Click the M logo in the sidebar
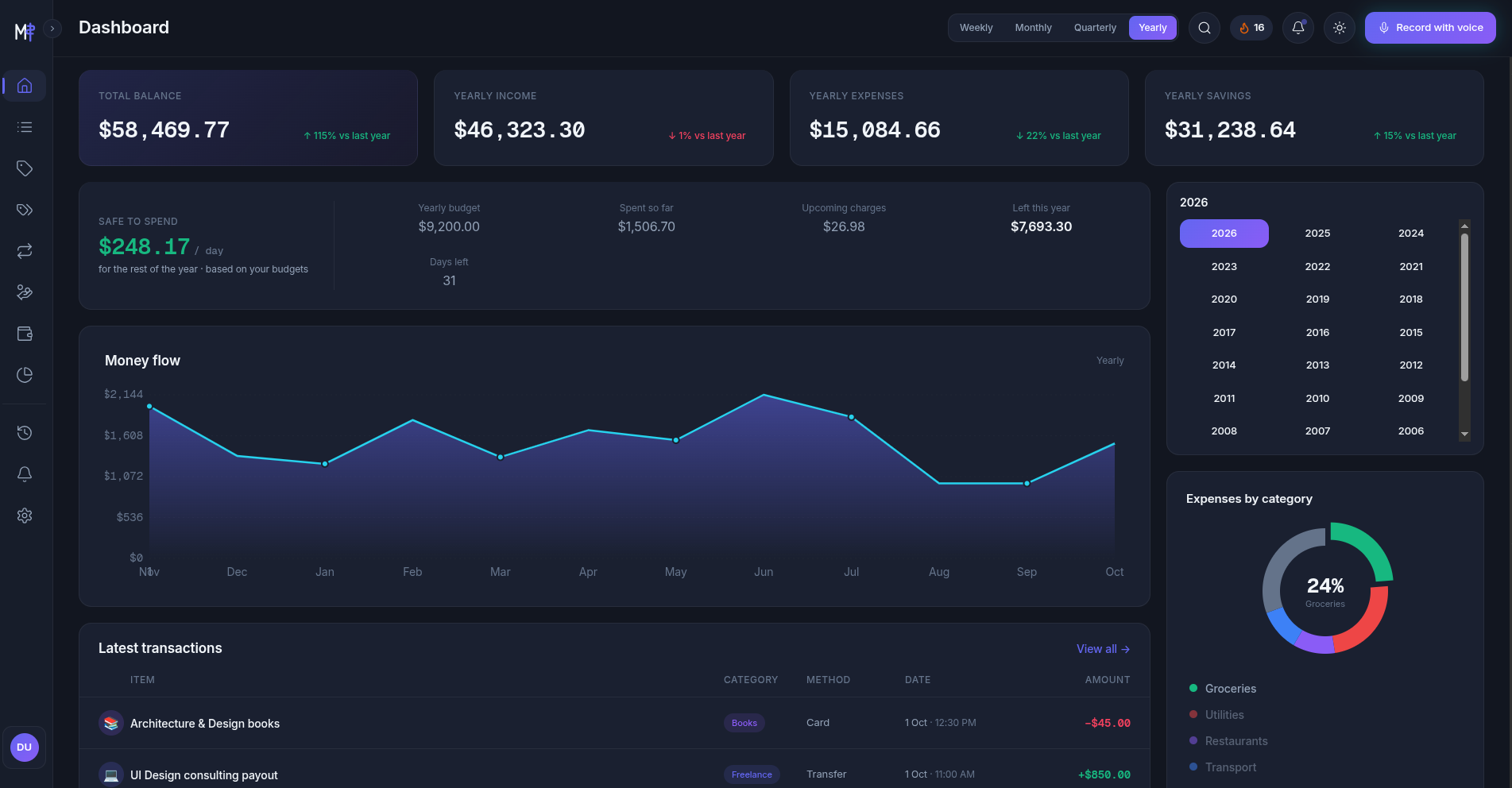1512x788 pixels. coord(25,31)
